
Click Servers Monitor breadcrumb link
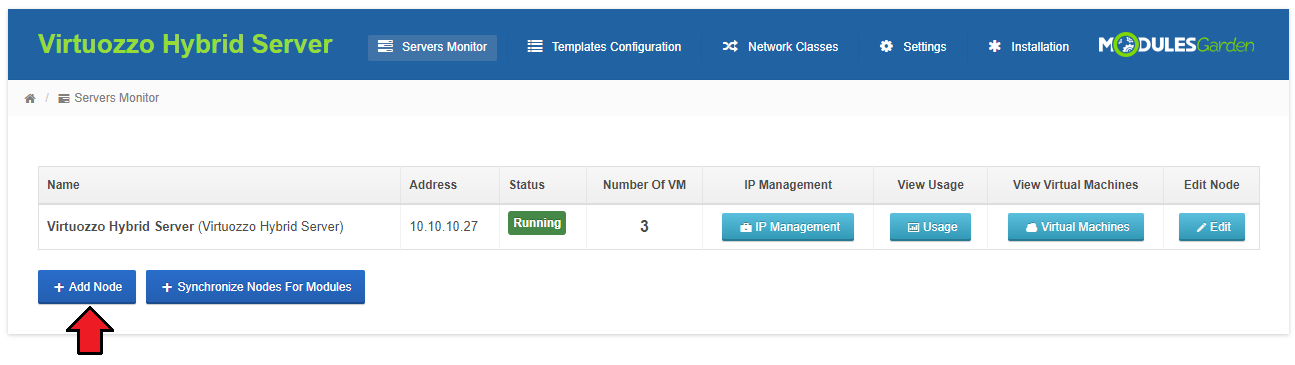click(109, 98)
